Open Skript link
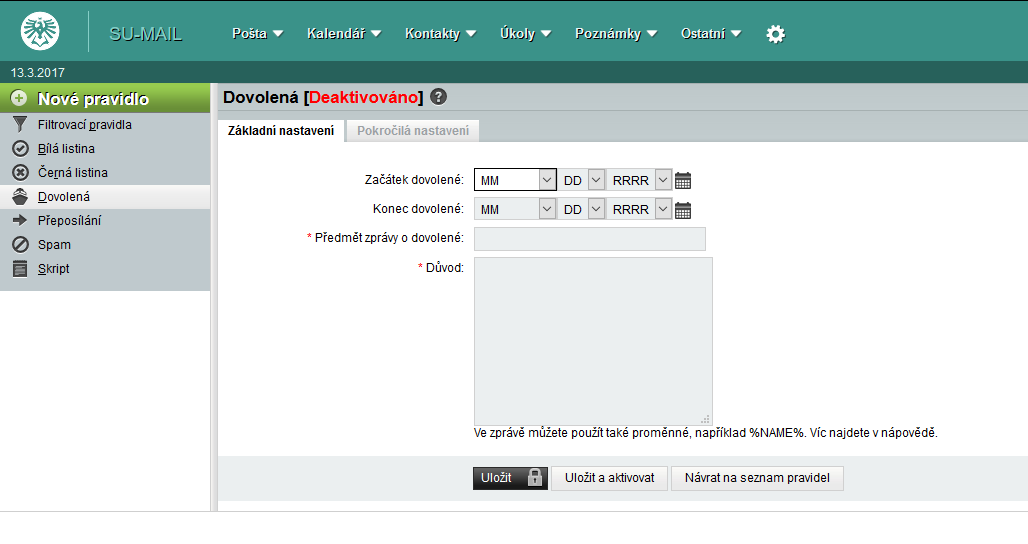Viewport: 1028px width, 544px height. [x=54, y=269]
